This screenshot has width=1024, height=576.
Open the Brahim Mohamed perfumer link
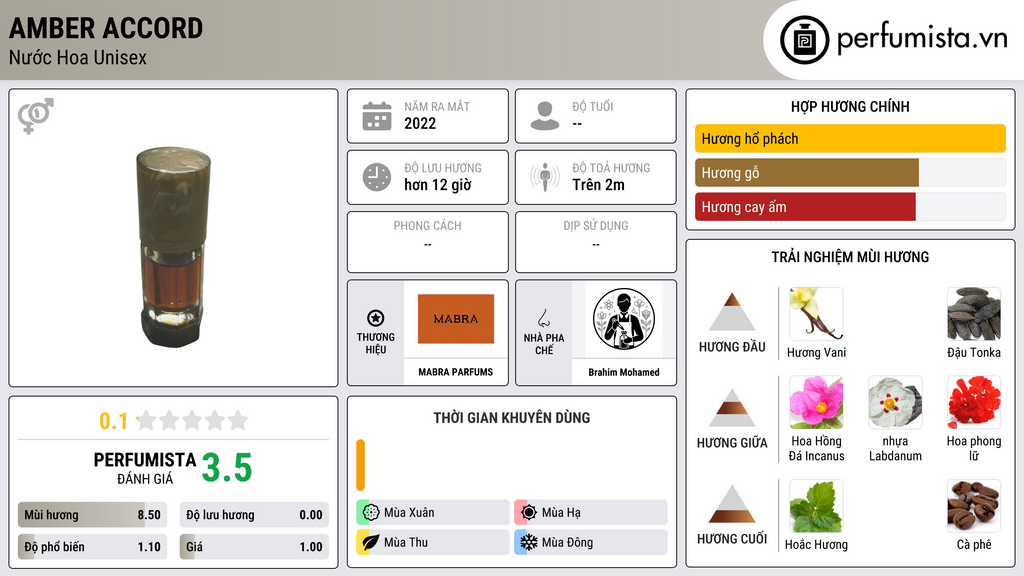tap(624, 372)
